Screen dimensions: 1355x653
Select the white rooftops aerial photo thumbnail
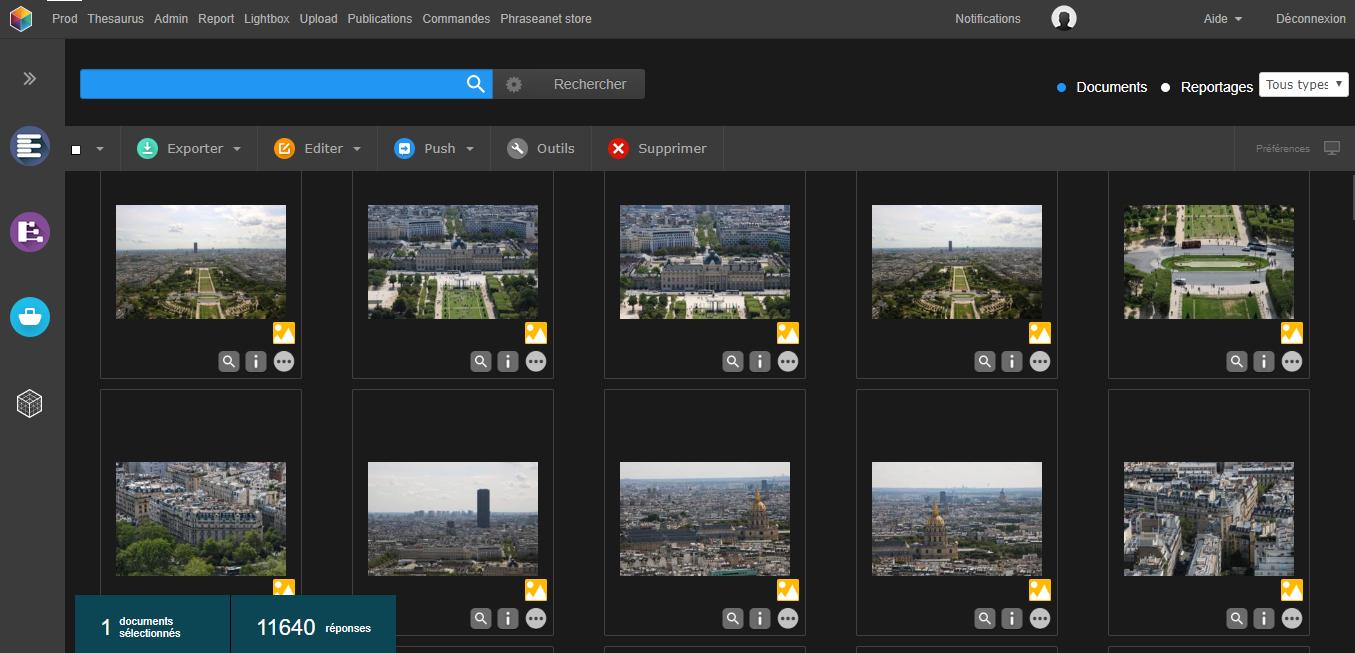point(1209,519)
